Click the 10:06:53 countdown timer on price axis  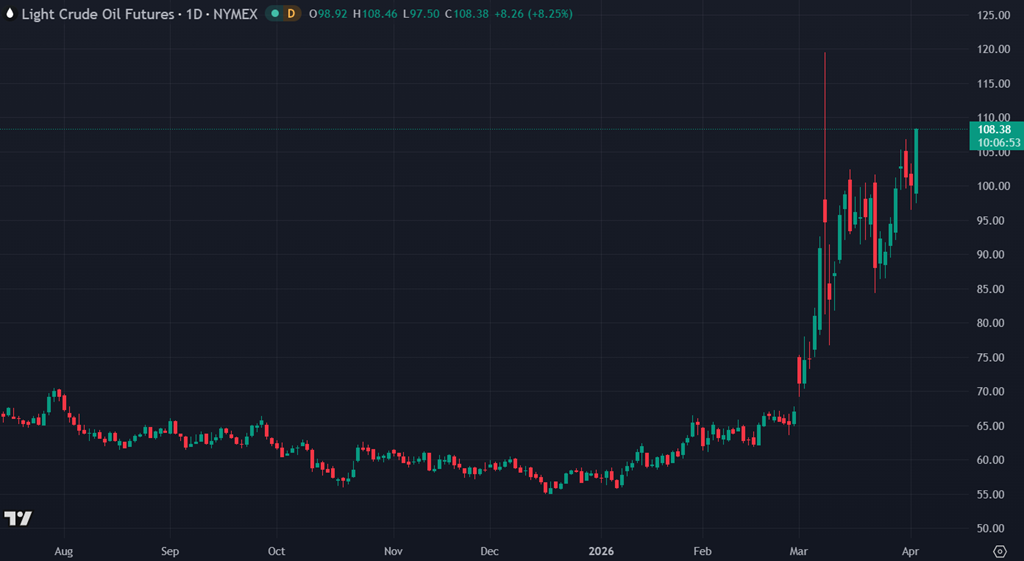tap(995, 143)
